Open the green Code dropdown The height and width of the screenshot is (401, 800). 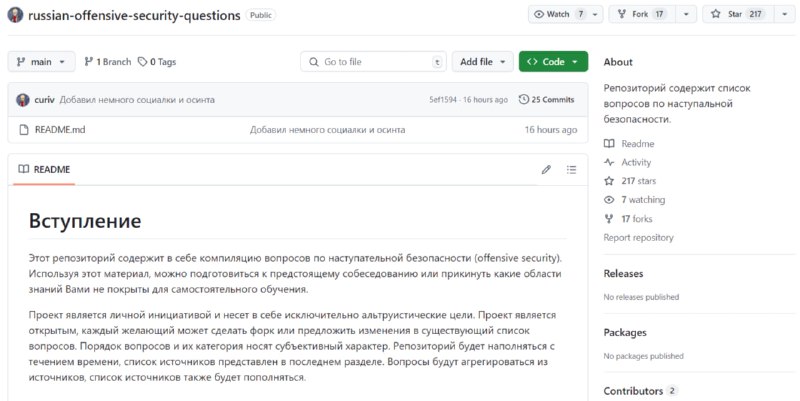pos(553,62)
